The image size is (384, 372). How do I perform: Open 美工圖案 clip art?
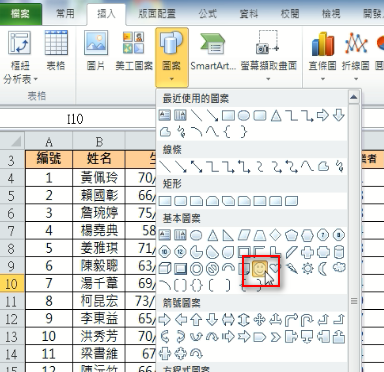[134, 51]
